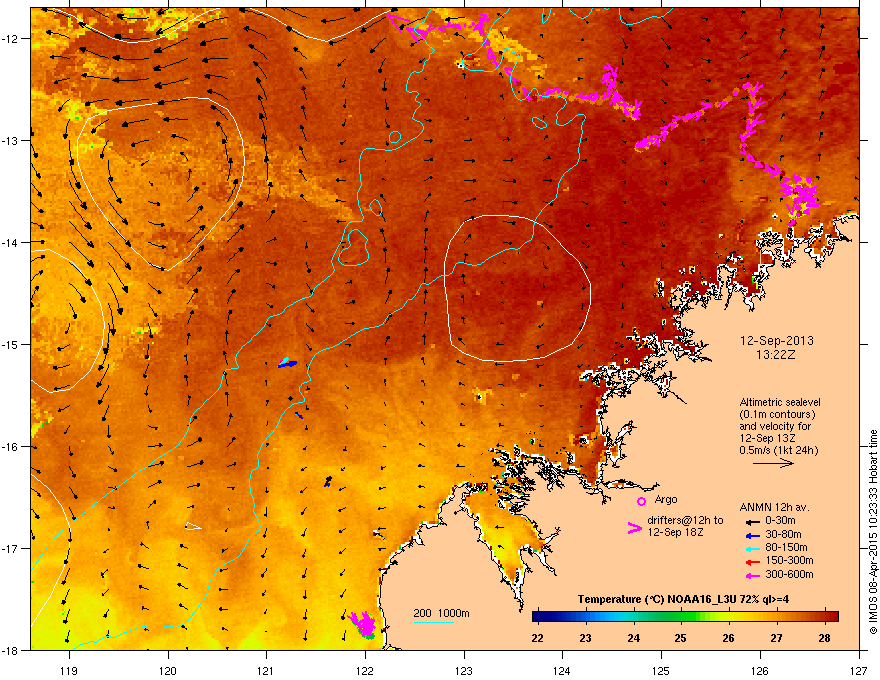The image size is (880, 680).
Task: Click the "12-Sep 18Z" legend text
Action: (x=675, y=532)
